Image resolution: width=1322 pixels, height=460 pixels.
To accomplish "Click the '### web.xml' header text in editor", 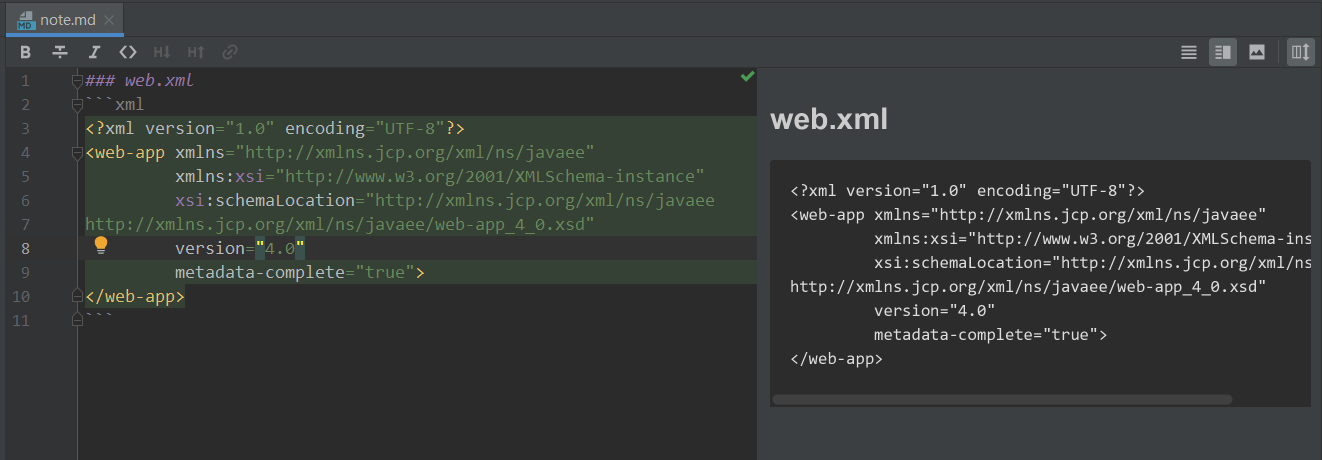I will click(140, 80).
